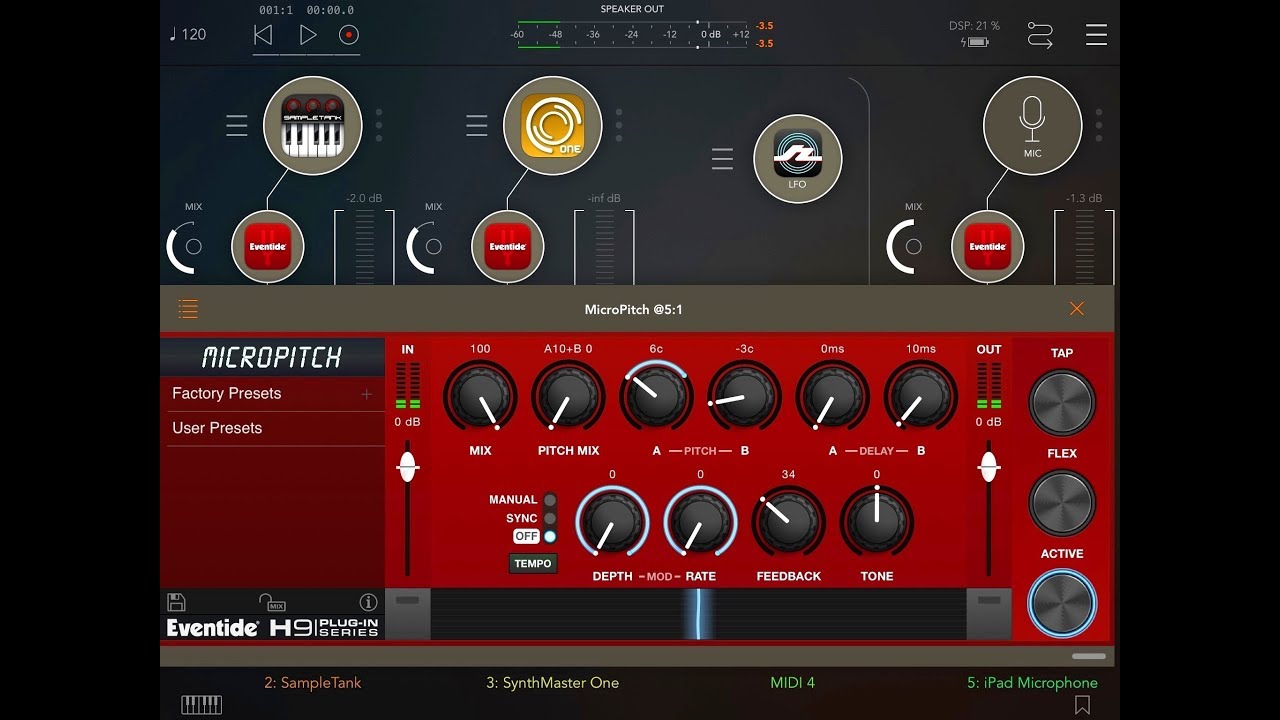
Task: Click the DELAY A knob showing 0ms
Action: tap(832, 396)
